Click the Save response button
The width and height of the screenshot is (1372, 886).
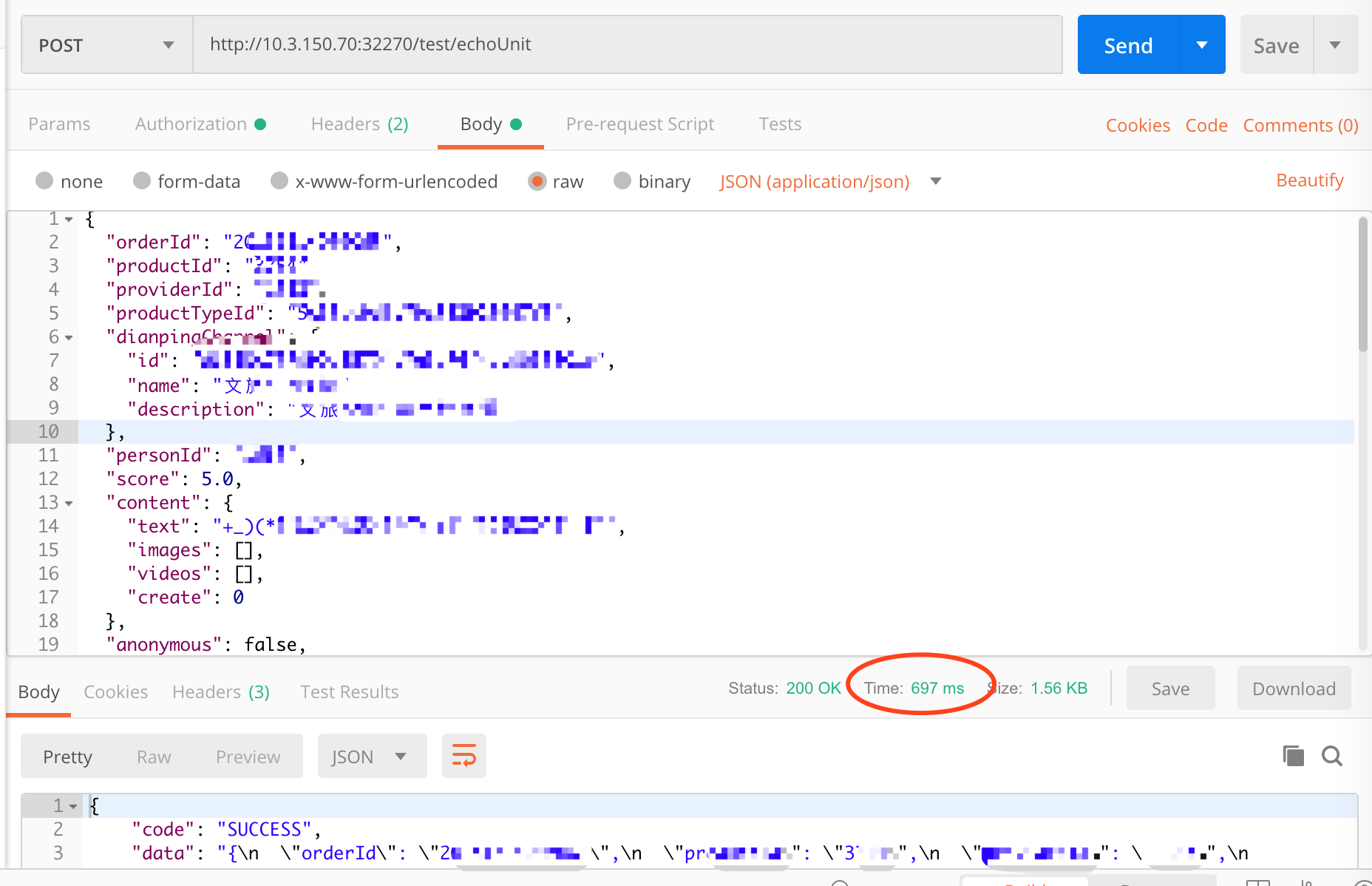[x=1170, y=689]
